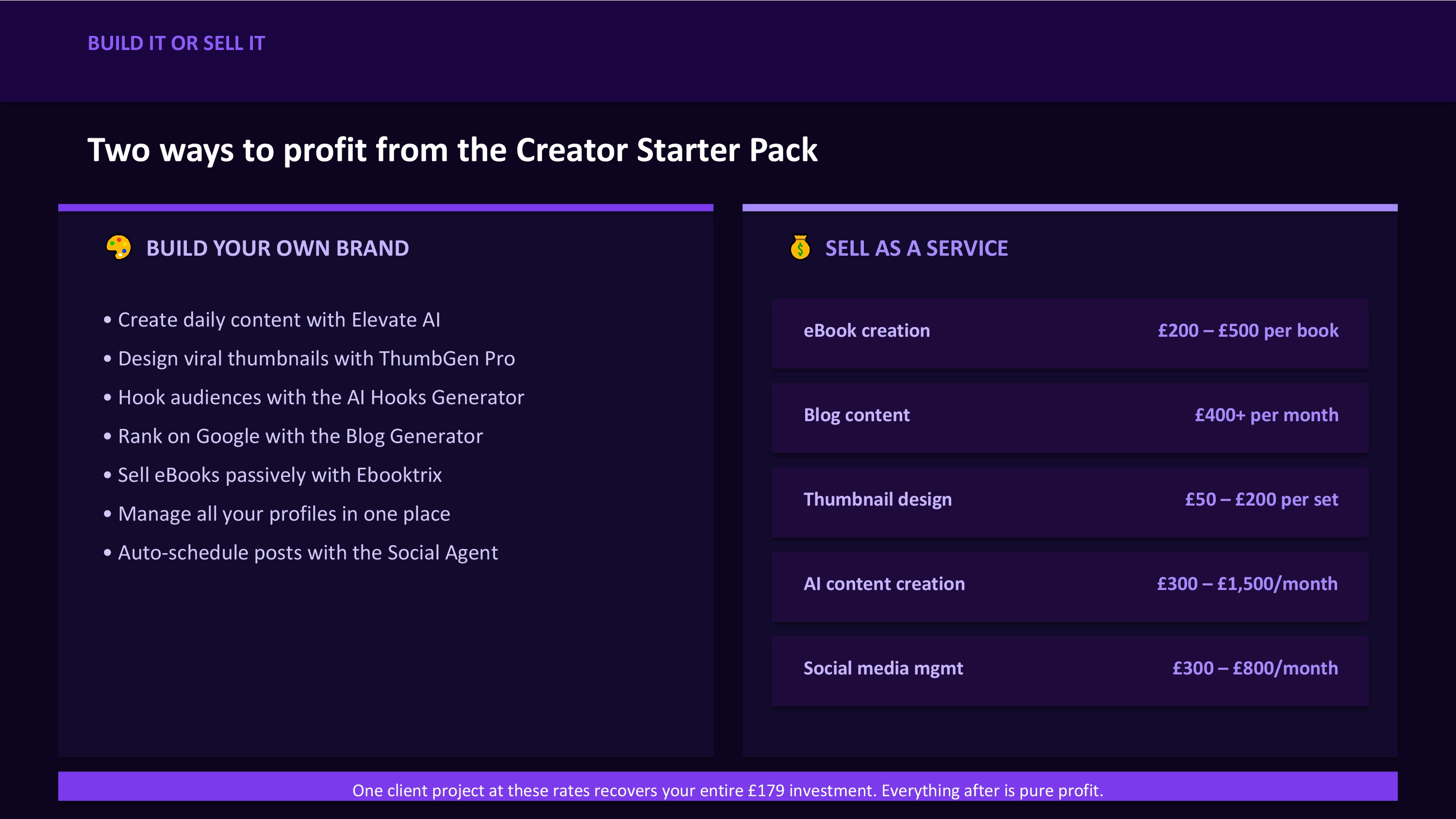
Task: Click the artist palette emoji icon
Action: point(119,247)
